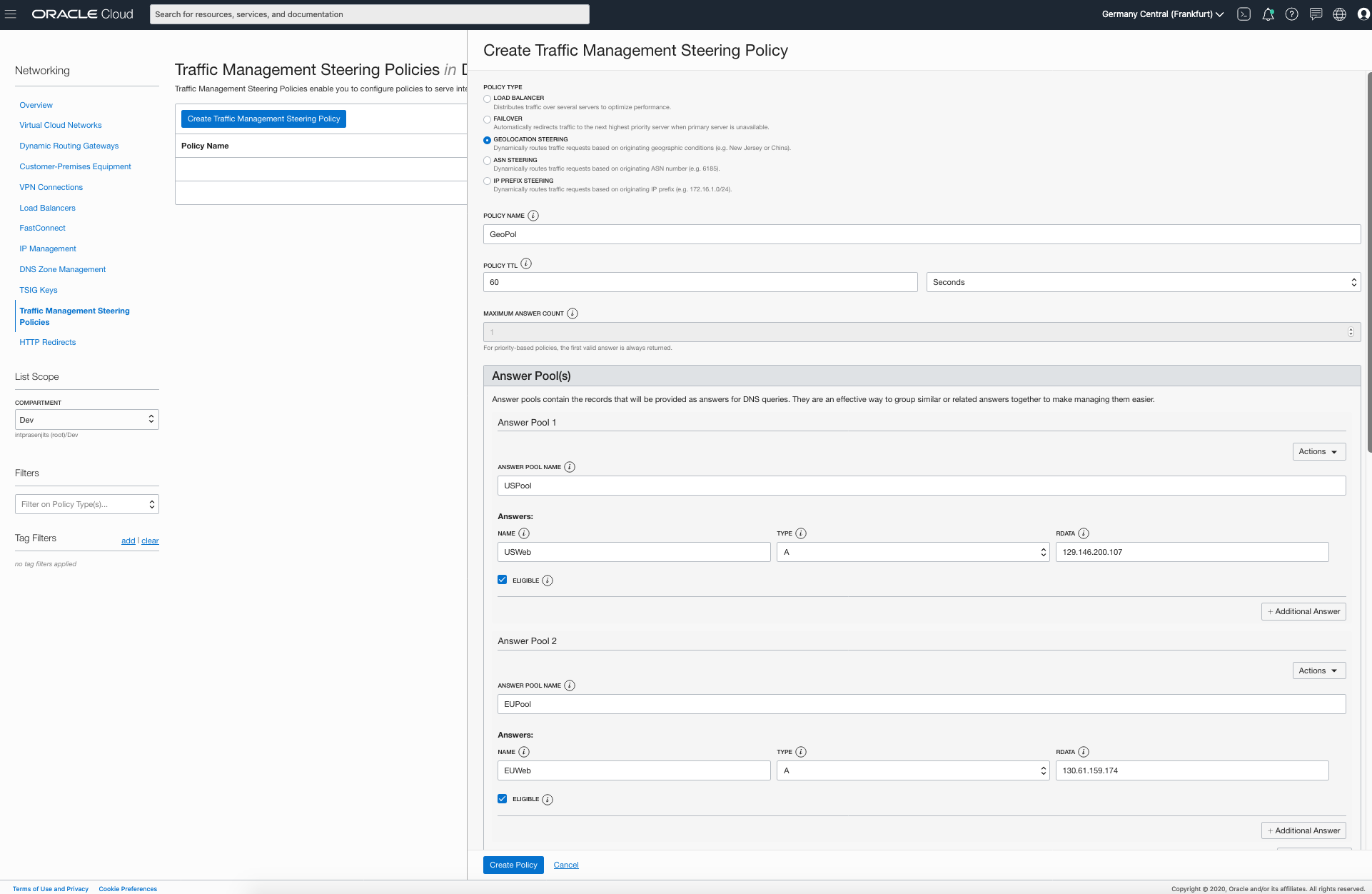Click the Cancel link
Screen dimensions: 1372x894
click(x=566, y=865)
